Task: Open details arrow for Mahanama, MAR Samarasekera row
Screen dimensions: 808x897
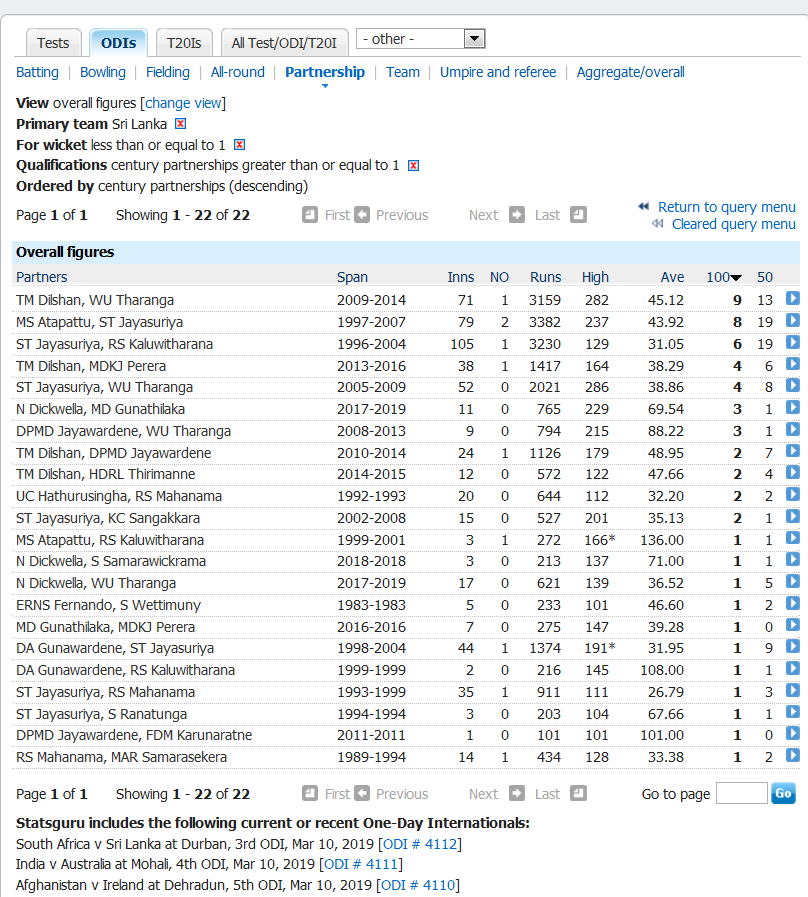Action: [x=793, y=755]
